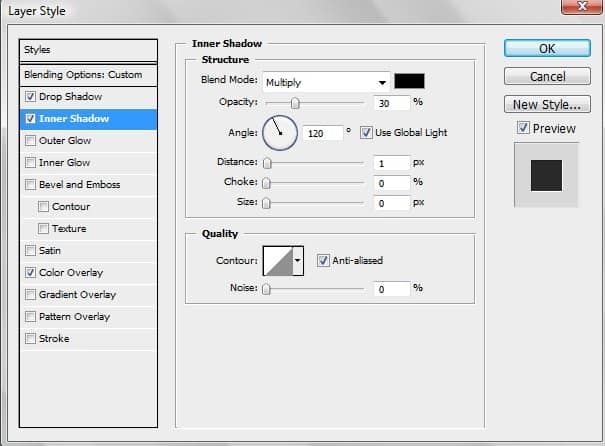This screenshot has width=605, height=446.
Task: Click the Opacity value field
Action: coord(391,103)
